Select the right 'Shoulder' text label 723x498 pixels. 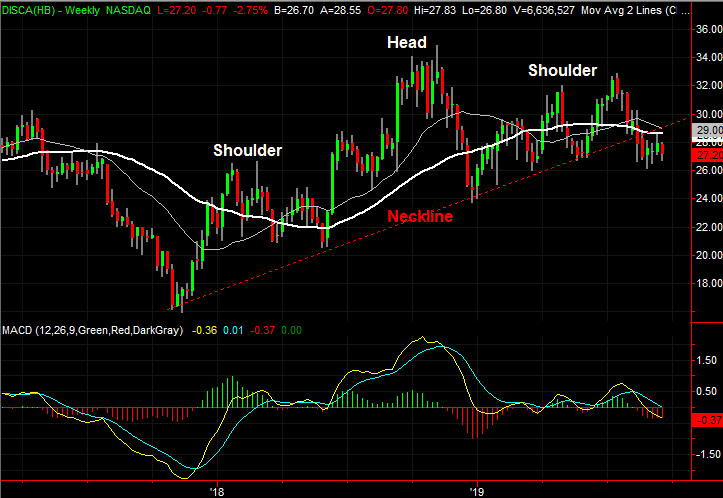tap(563, 70)
